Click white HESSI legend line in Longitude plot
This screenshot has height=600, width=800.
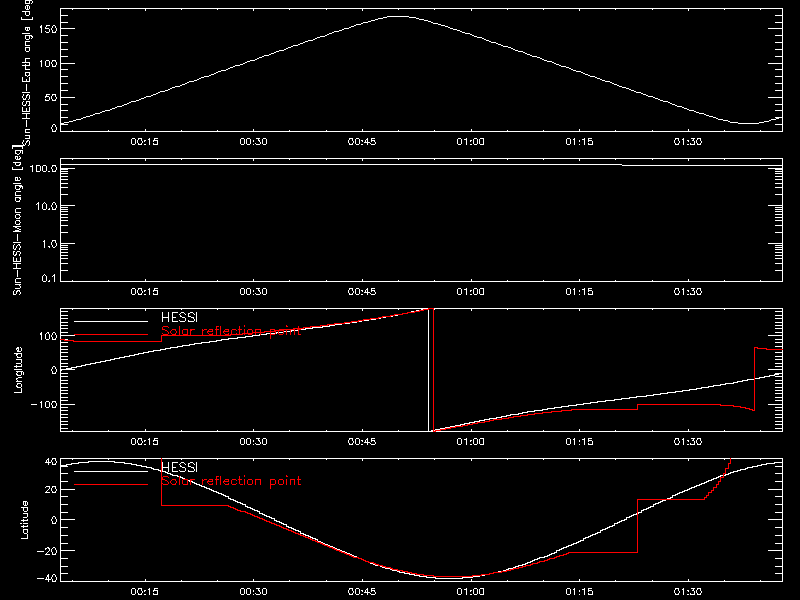coord(111,321)
